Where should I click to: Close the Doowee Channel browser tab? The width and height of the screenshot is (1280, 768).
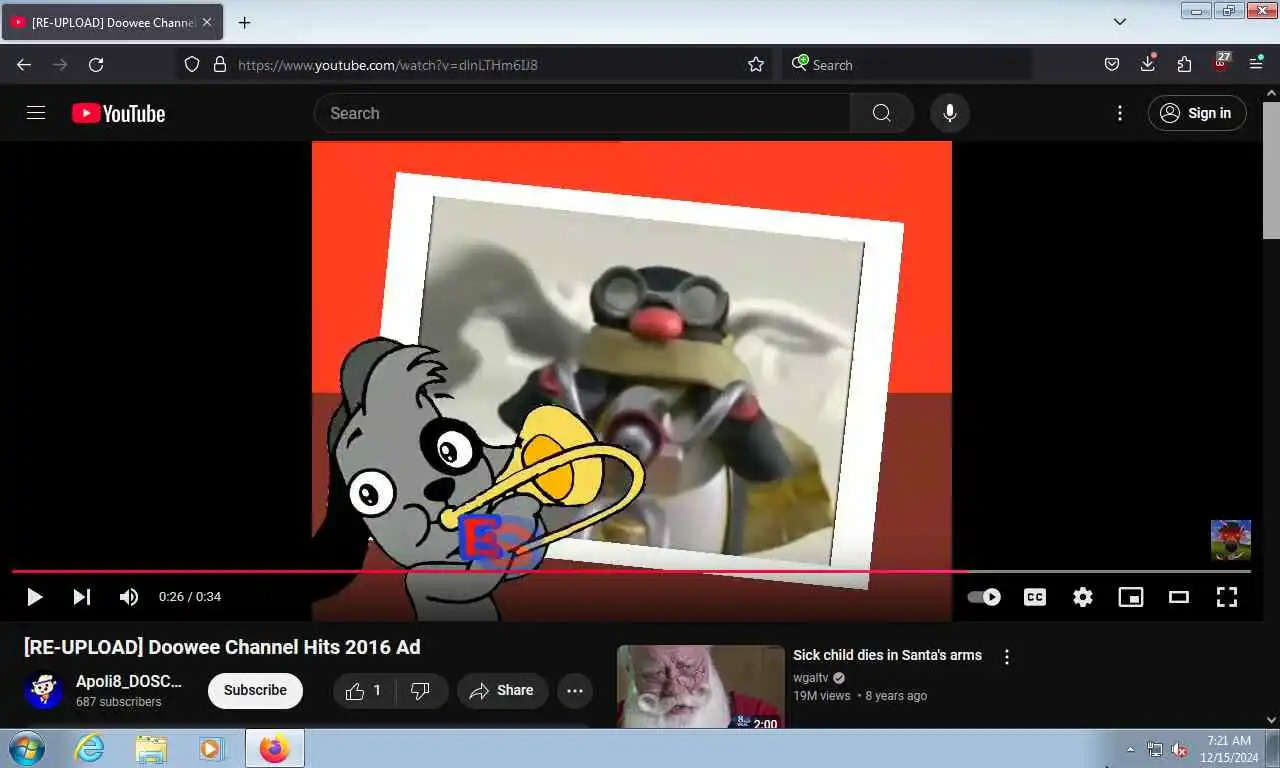207,22
